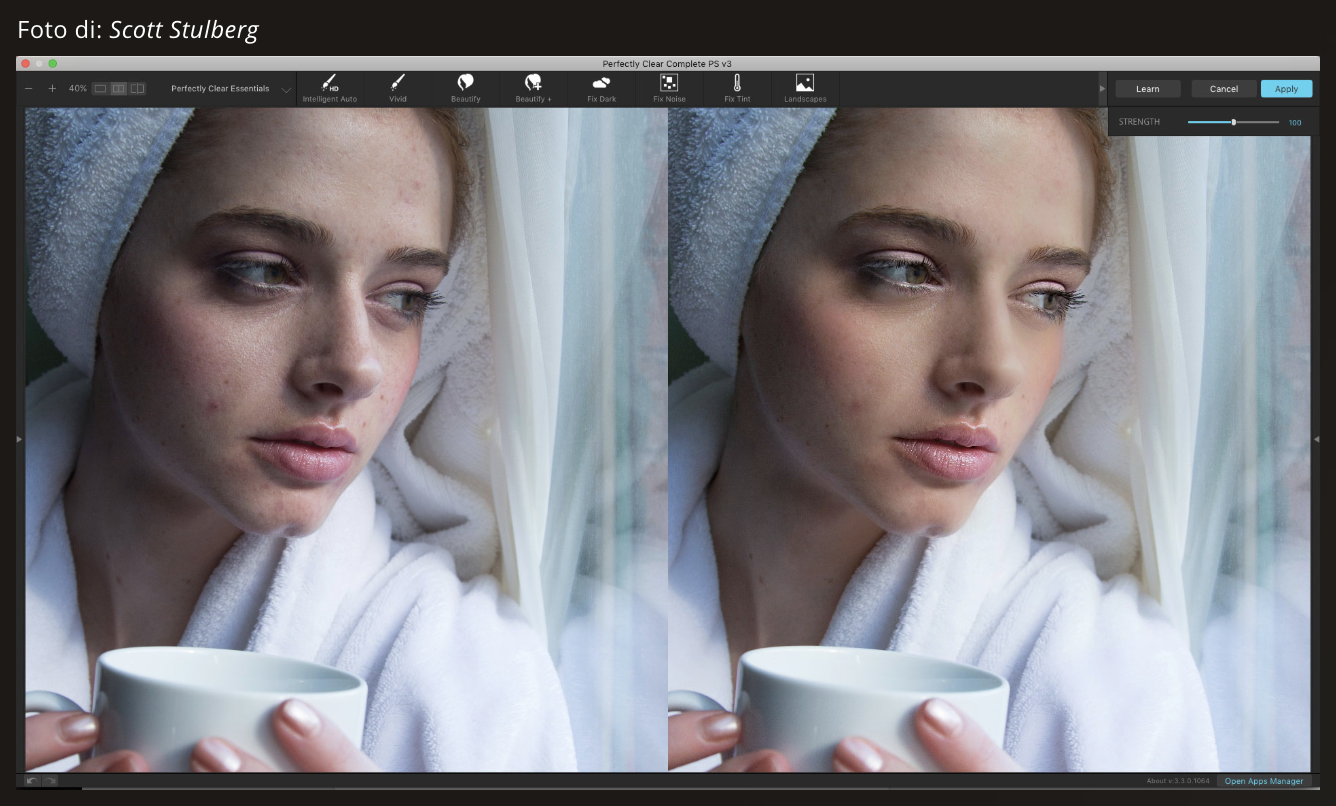
Task: Click the corrected photo preview pane
Action: [x=989, y=440]
